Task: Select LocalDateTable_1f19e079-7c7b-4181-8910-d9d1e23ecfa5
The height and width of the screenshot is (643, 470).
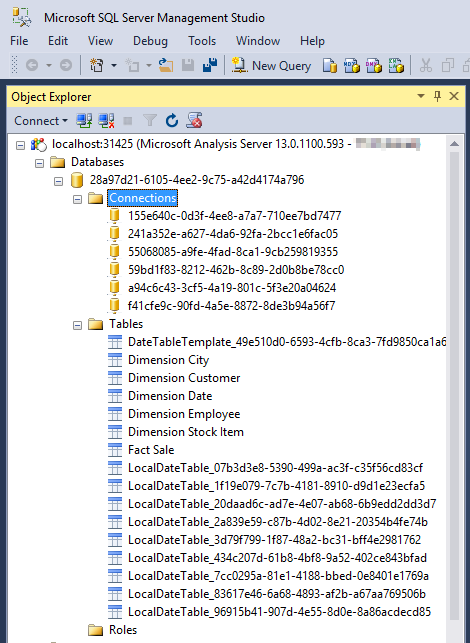Action: tap(276, 486)
